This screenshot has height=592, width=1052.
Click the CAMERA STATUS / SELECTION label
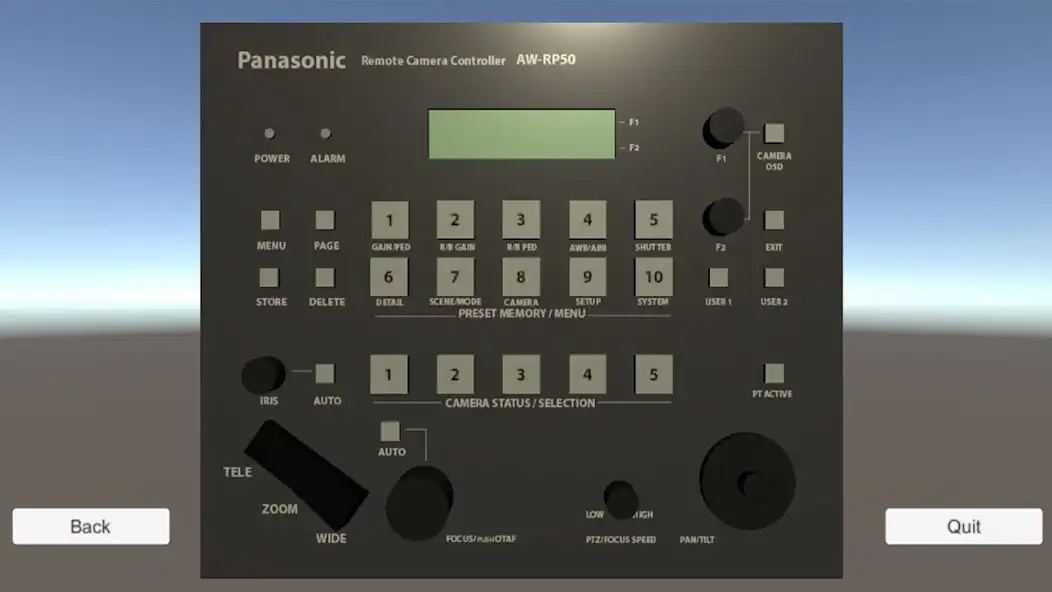pos(520,403)
